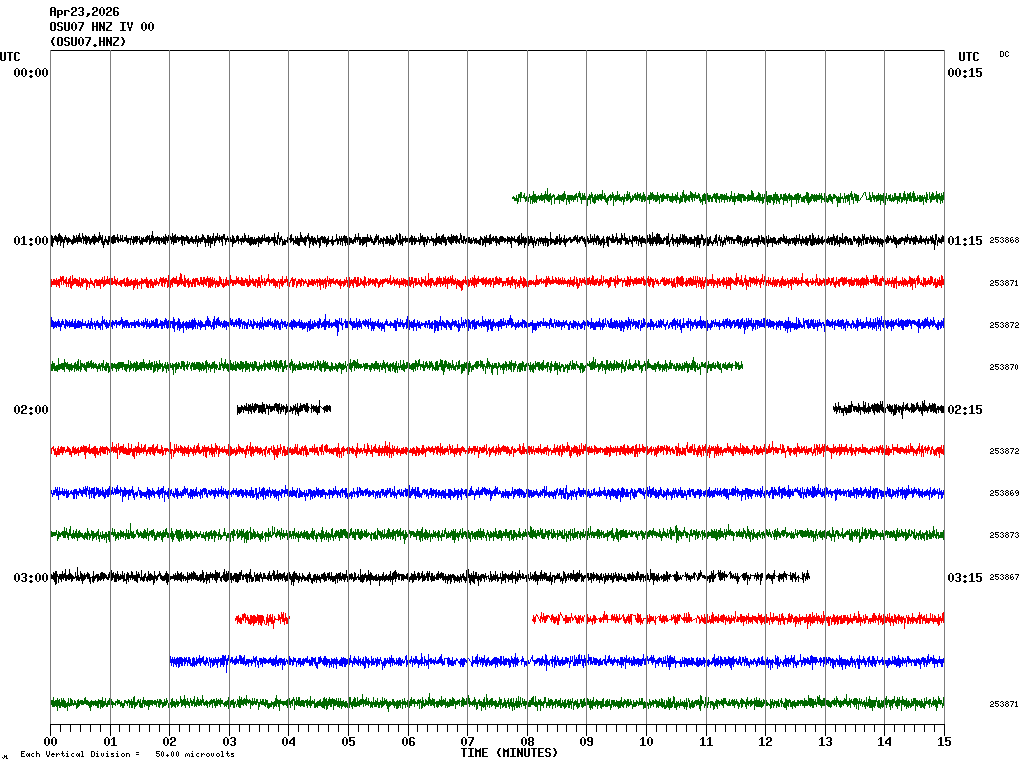The image size is (1024, 768).
Task: Click the 253869 trace value label
Action: (1004, 494)
